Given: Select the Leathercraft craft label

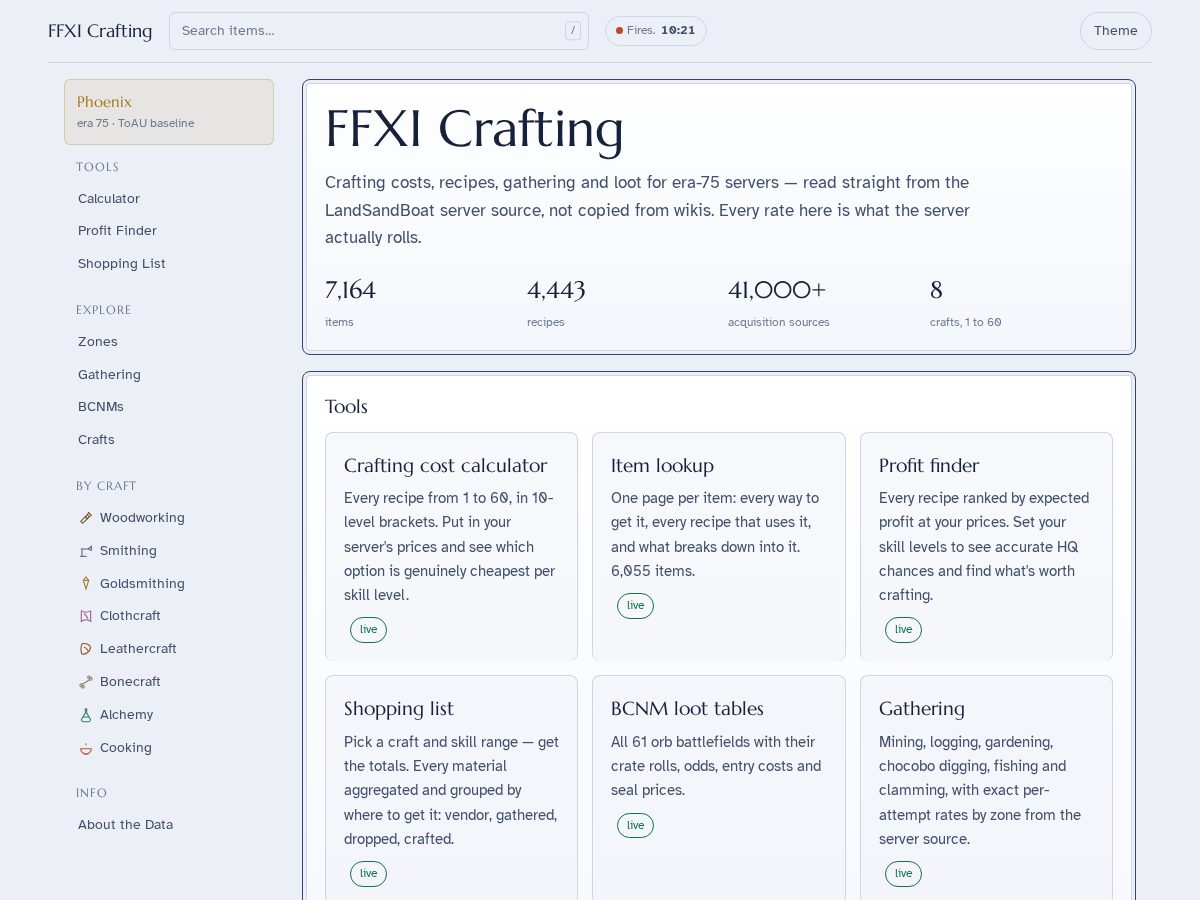Looking at the screenshot, I should tap(138, 649).
